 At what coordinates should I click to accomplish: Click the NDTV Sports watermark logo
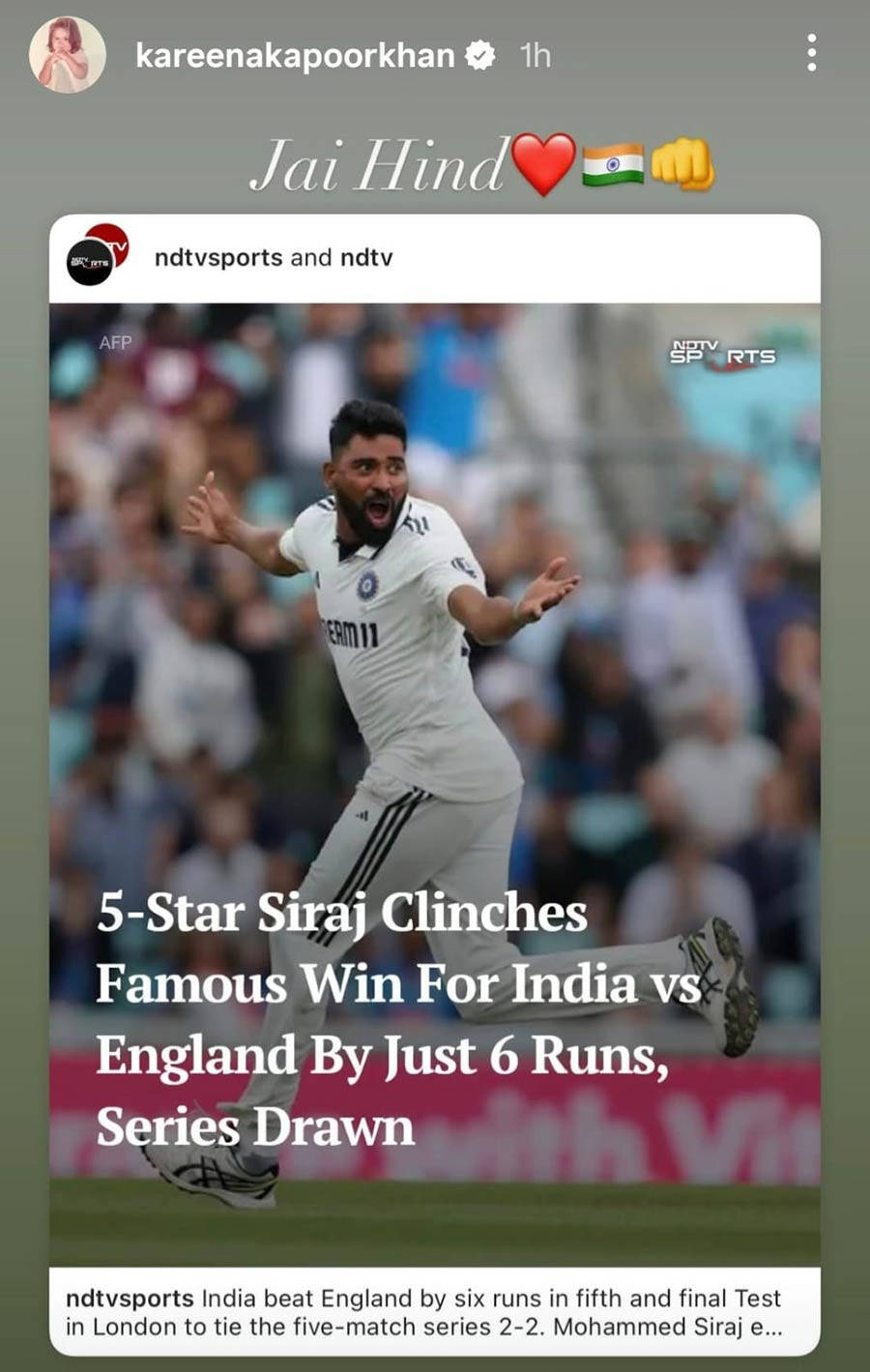(x=723, y=353)
